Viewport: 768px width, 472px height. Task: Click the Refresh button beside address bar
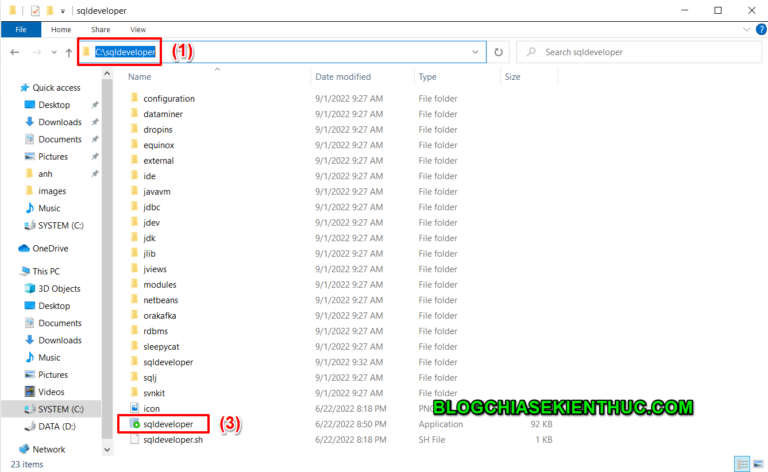[x=499, y=51]
